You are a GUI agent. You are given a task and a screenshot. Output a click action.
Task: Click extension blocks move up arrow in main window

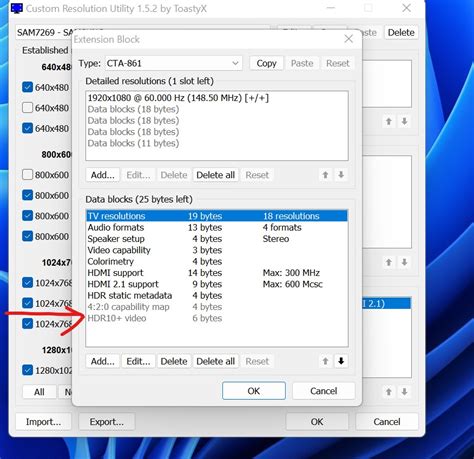[x=389, y=392]
